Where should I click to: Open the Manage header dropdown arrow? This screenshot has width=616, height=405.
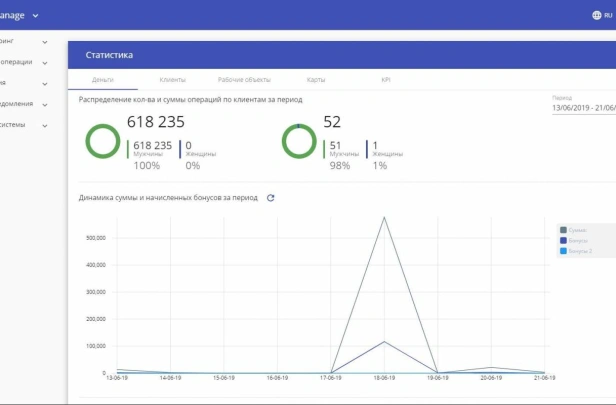pyautogui.click(x=35, y=16)
